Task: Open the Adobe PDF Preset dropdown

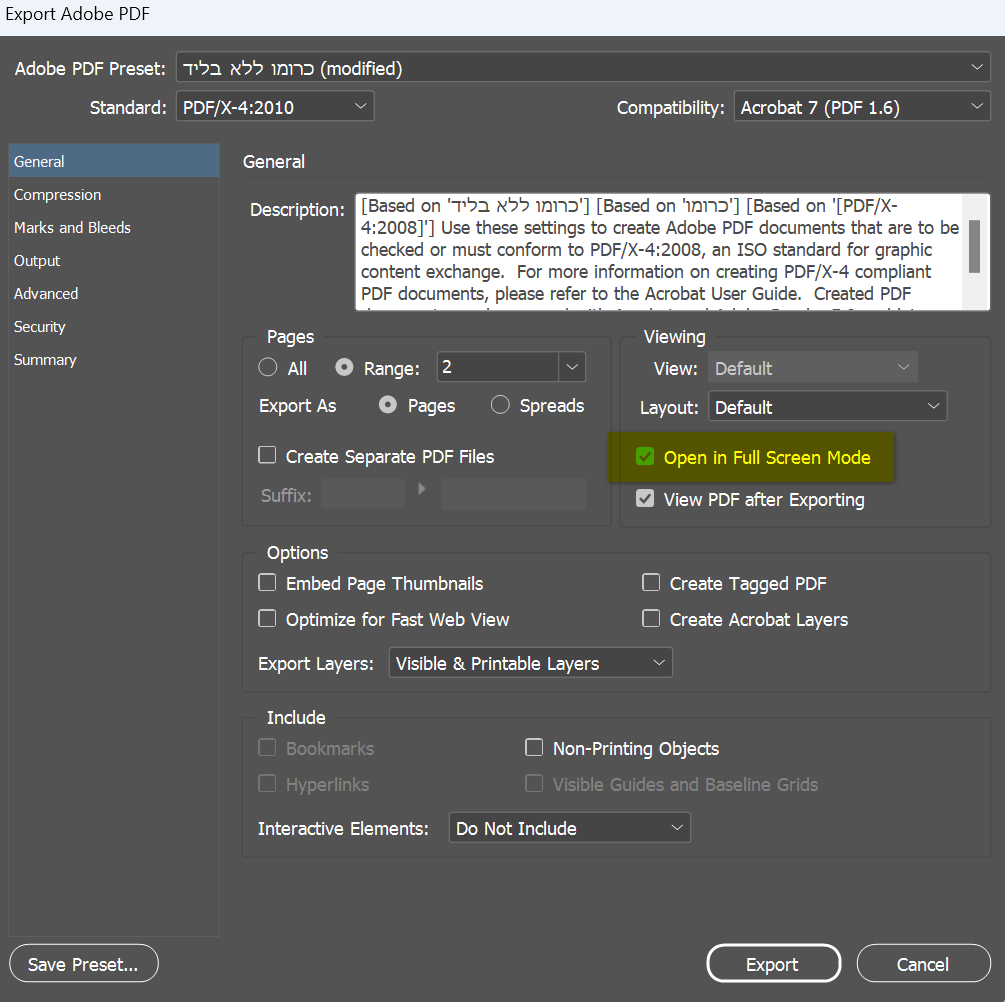Action: [582, 68]
